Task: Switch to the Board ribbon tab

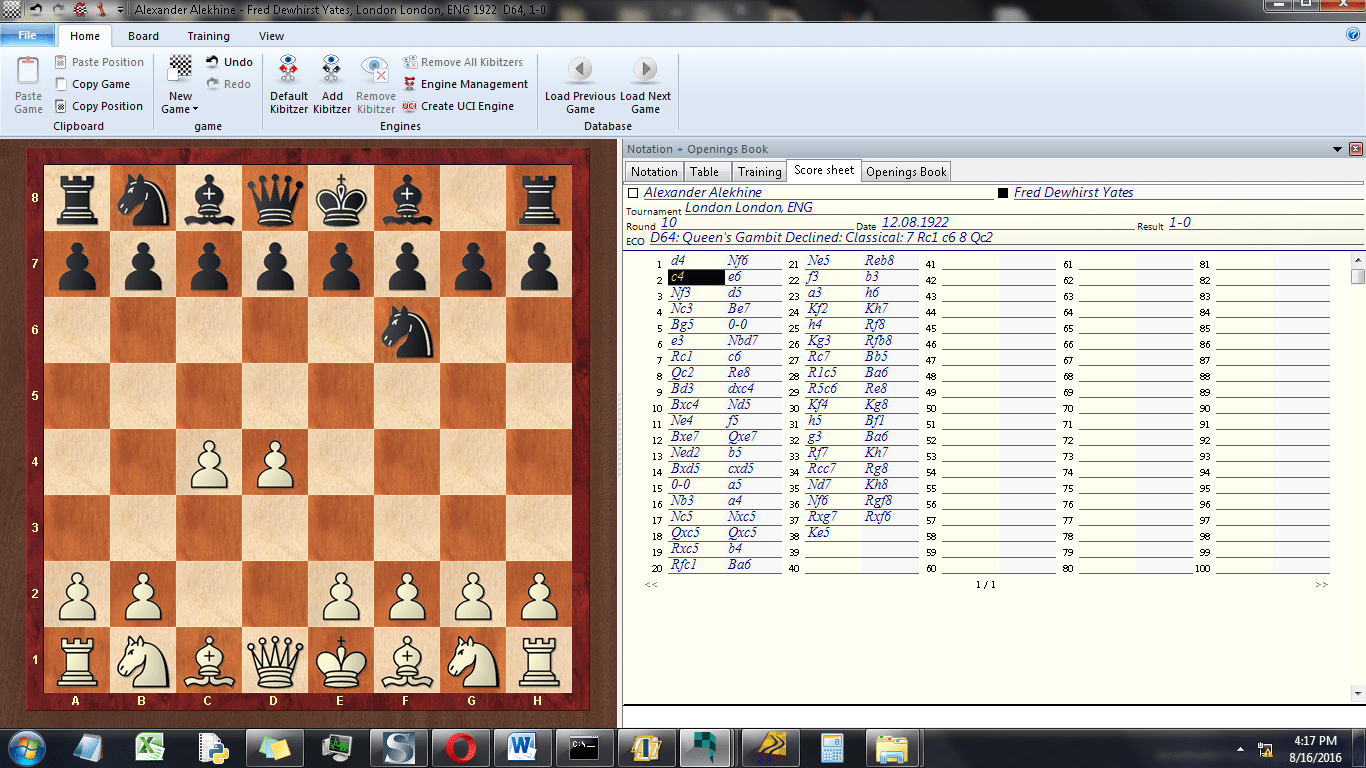Action: coord(143,35)
